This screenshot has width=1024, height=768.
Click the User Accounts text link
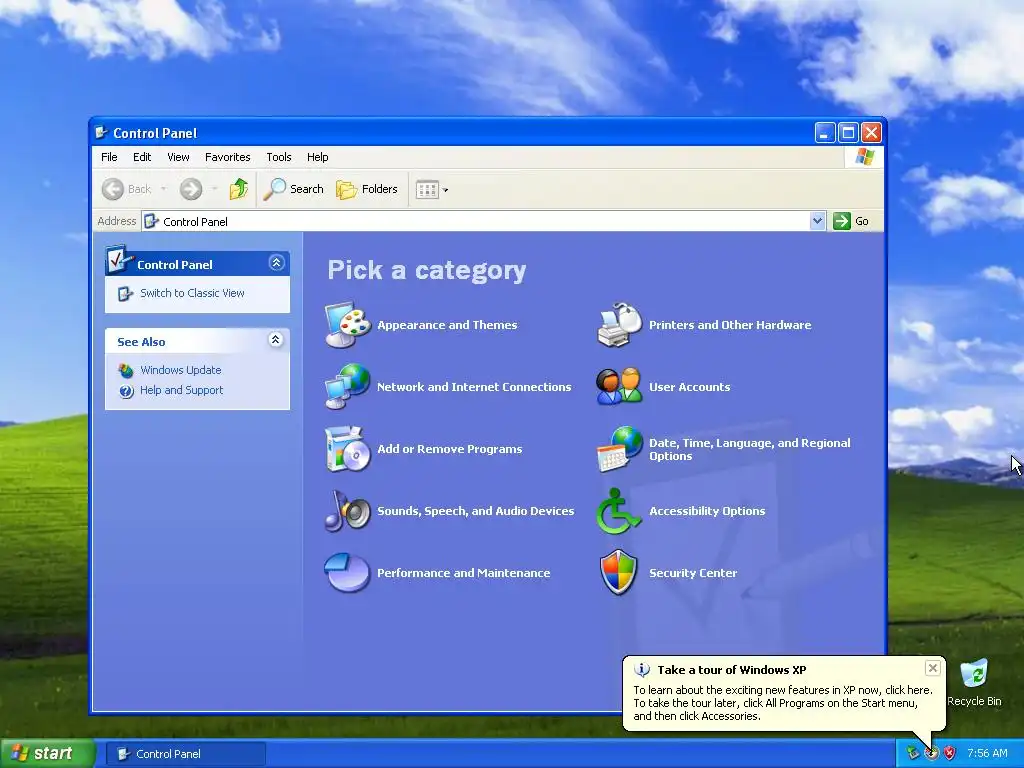(x=690, y=387)
